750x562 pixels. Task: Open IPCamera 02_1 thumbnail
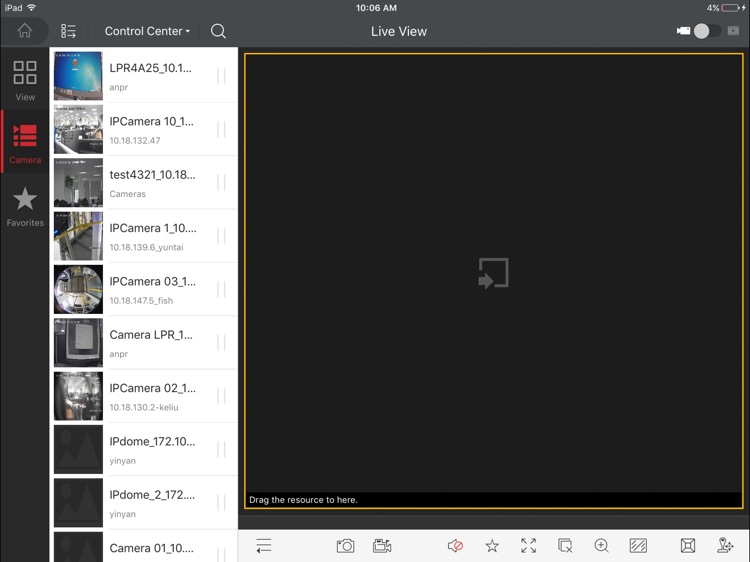(78, 396)
